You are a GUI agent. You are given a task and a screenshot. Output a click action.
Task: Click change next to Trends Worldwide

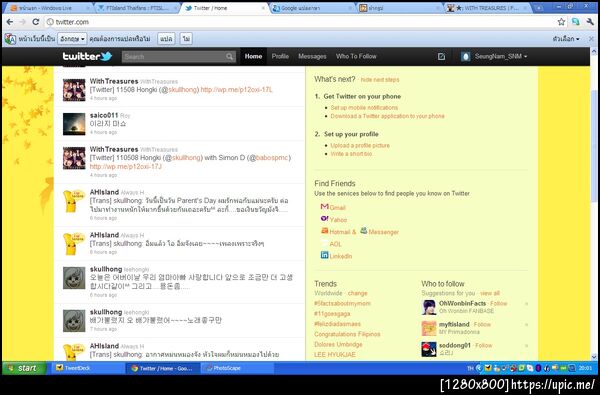pos(357,294)
